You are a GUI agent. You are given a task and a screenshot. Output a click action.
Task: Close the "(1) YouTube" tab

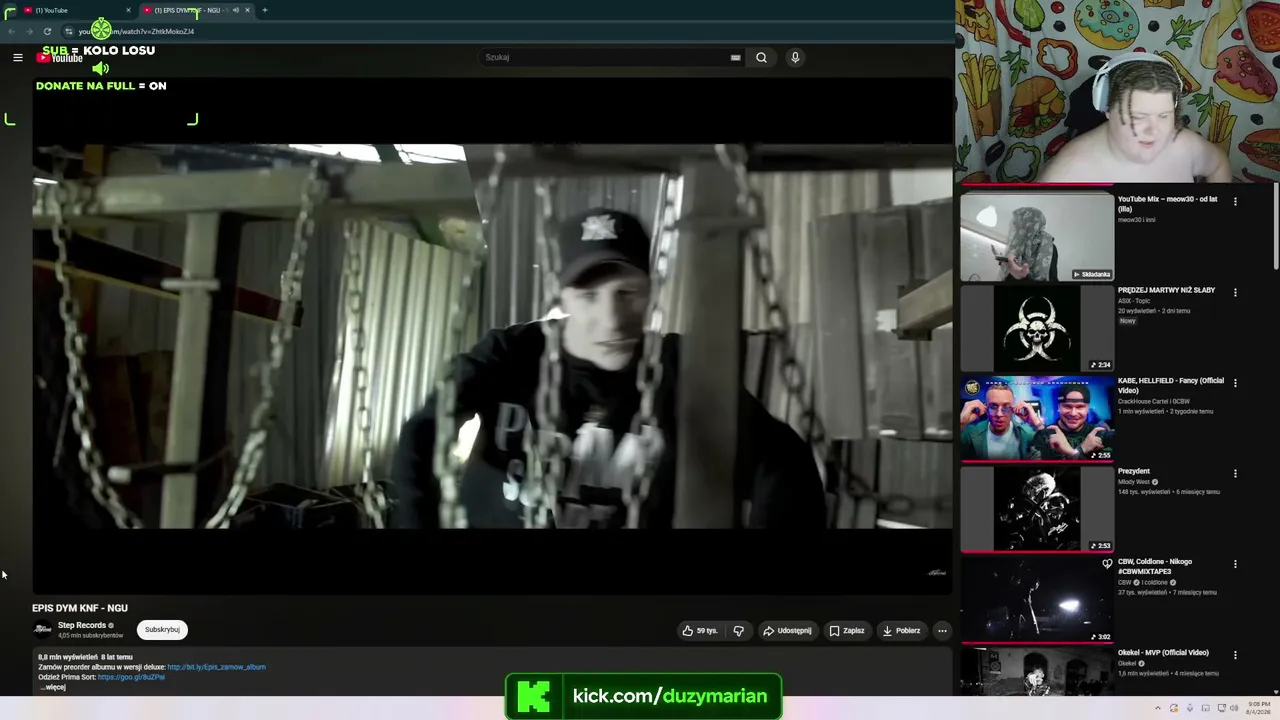[x=128, y=10]
